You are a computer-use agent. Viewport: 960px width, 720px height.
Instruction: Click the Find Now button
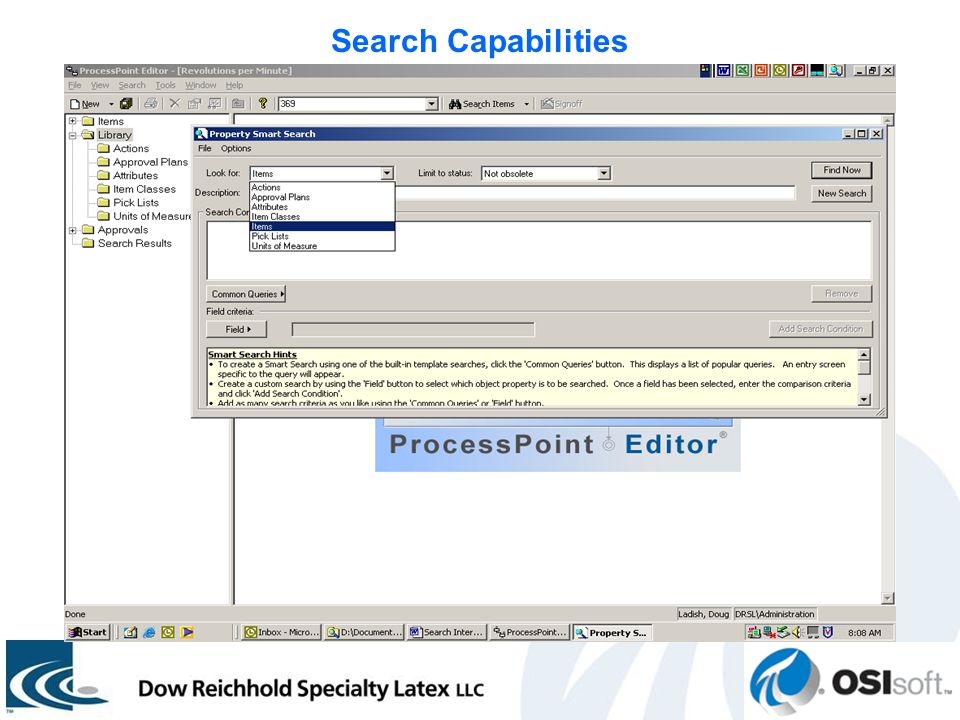pyautogui.click(x=842, y=170)
